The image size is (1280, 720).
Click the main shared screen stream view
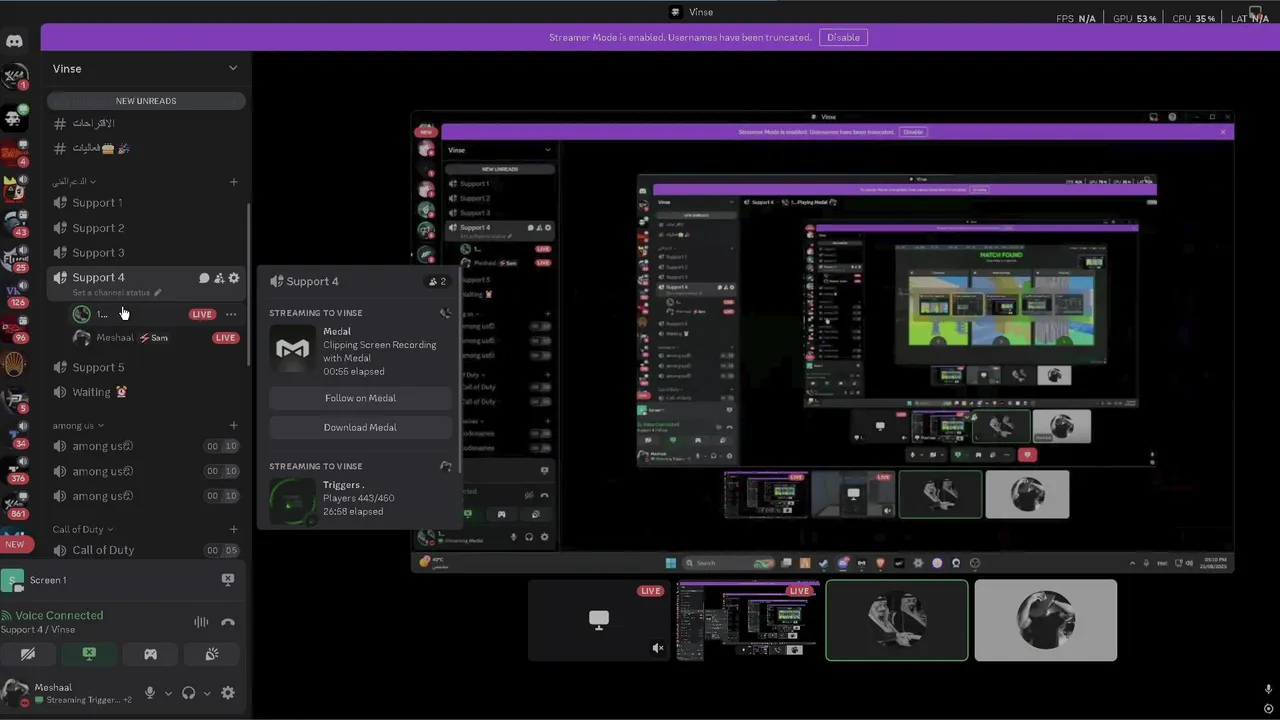tap(823, 342)
